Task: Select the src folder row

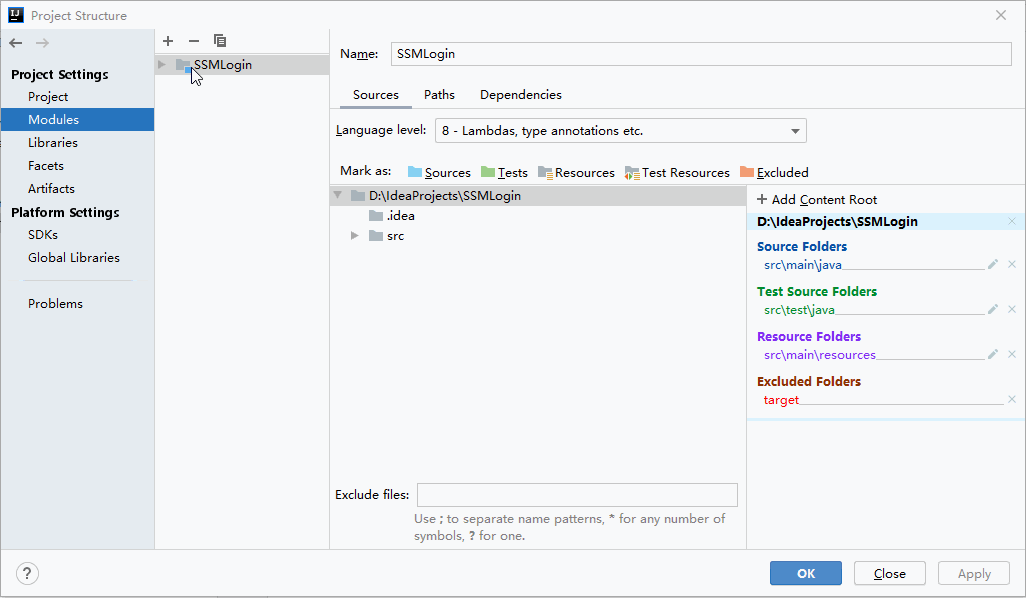Action: click(x=538, y=236)
